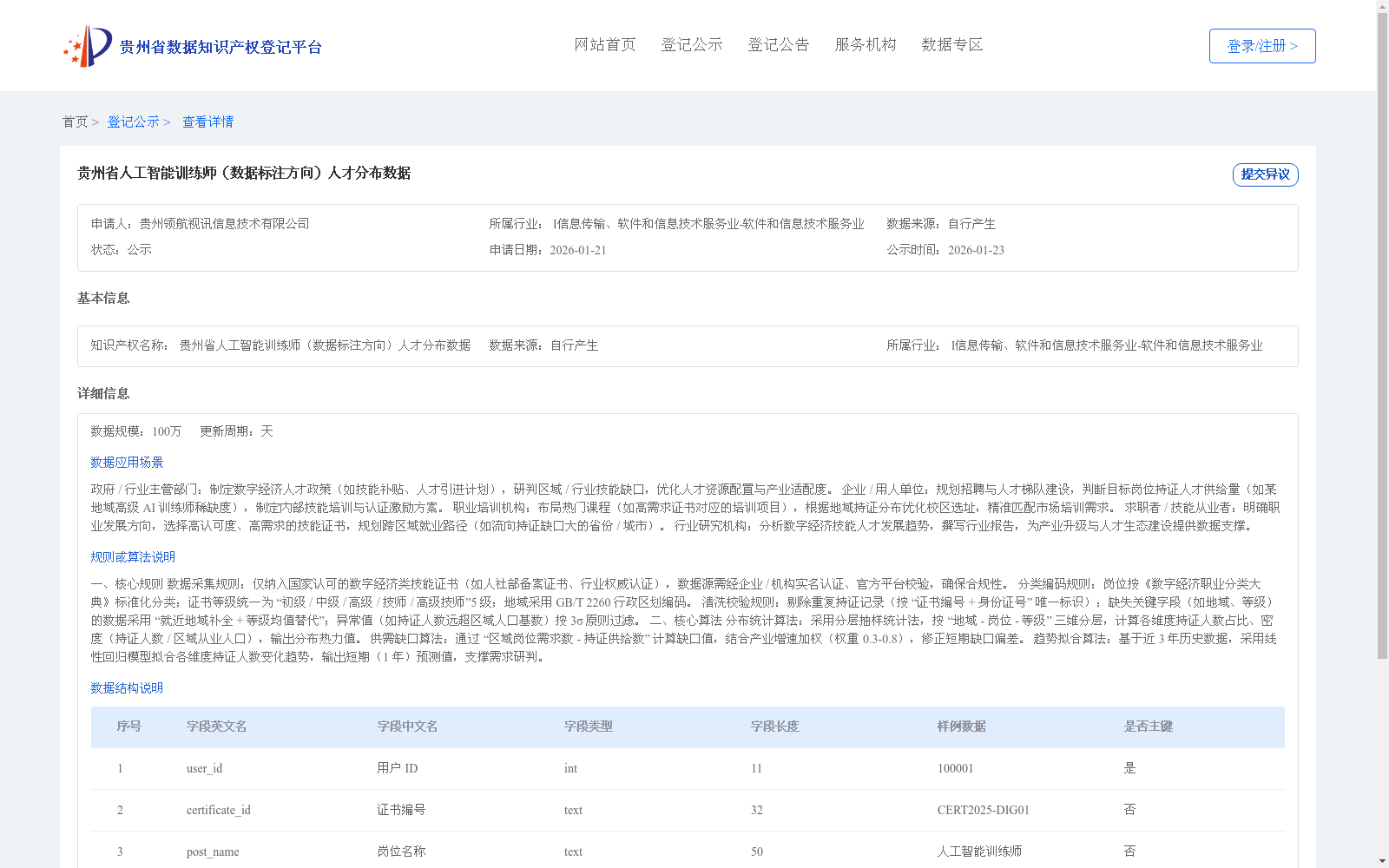Click 首页 in the breadcrumb

coord(75,122)
